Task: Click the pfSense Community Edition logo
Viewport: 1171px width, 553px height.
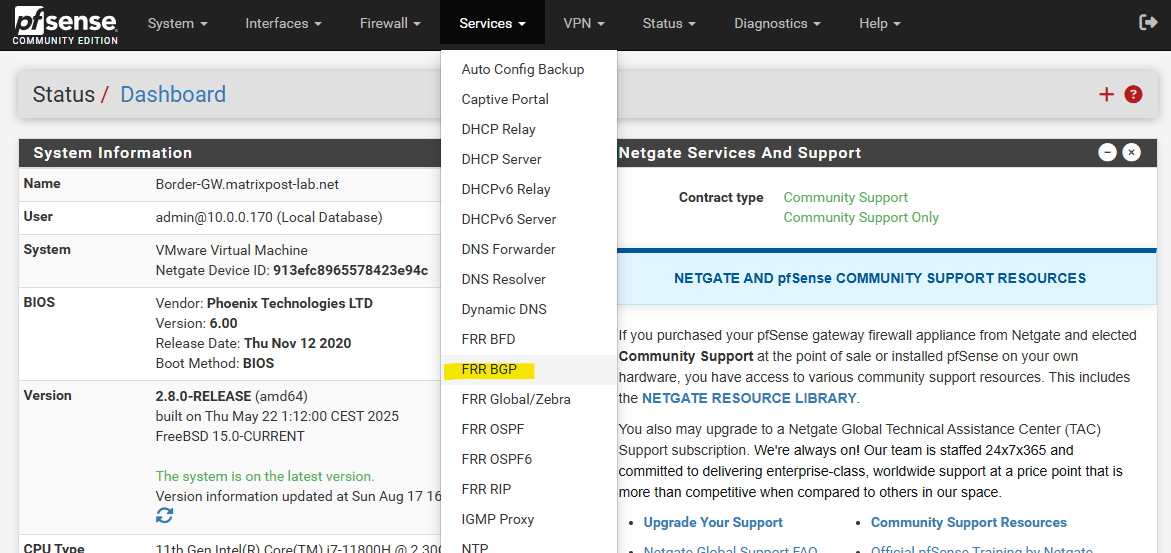Action: coord(65,24)
